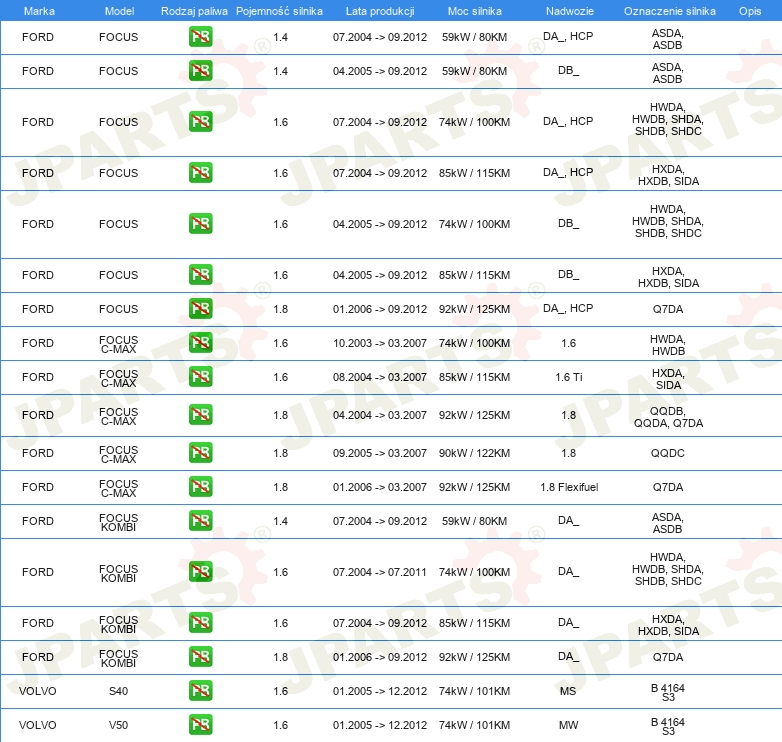Select the 1.6 Ti cell

(569, 377)
